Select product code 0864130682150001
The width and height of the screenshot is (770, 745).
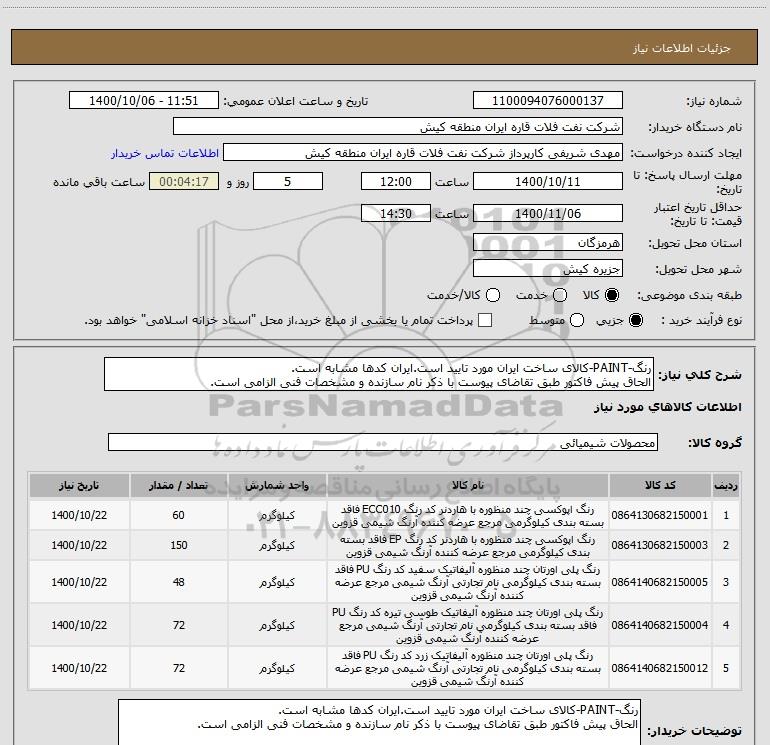click(x=660, y=515)
